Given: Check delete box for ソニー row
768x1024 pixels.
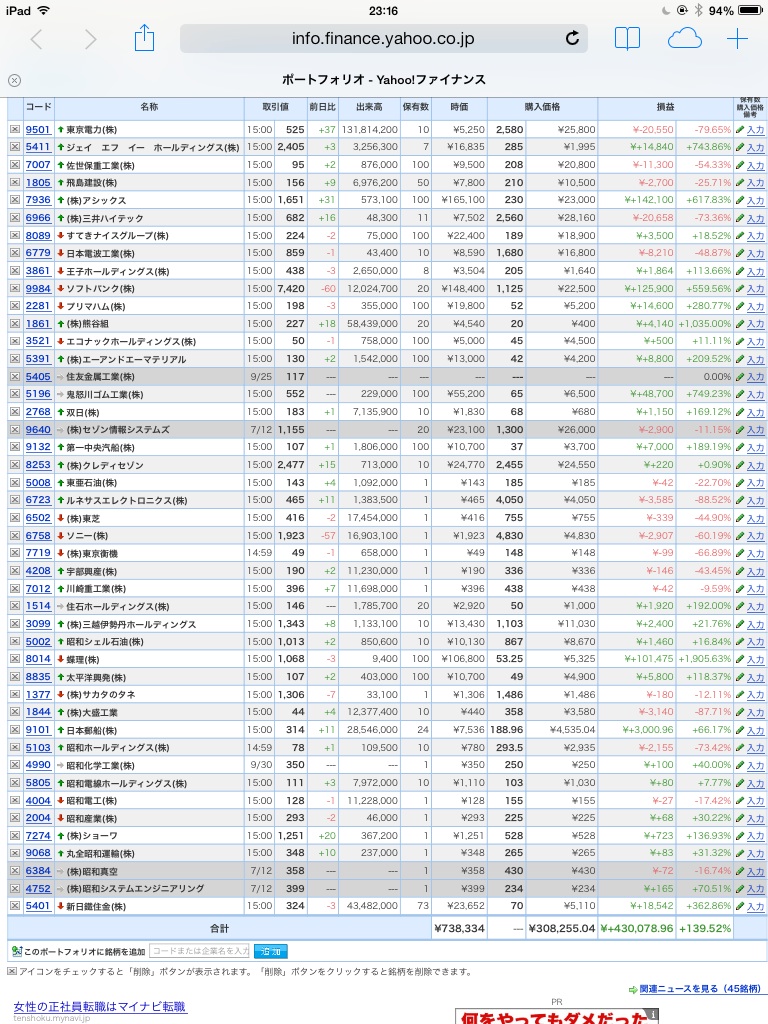Looking at the screenshot, I should point(14,536).
